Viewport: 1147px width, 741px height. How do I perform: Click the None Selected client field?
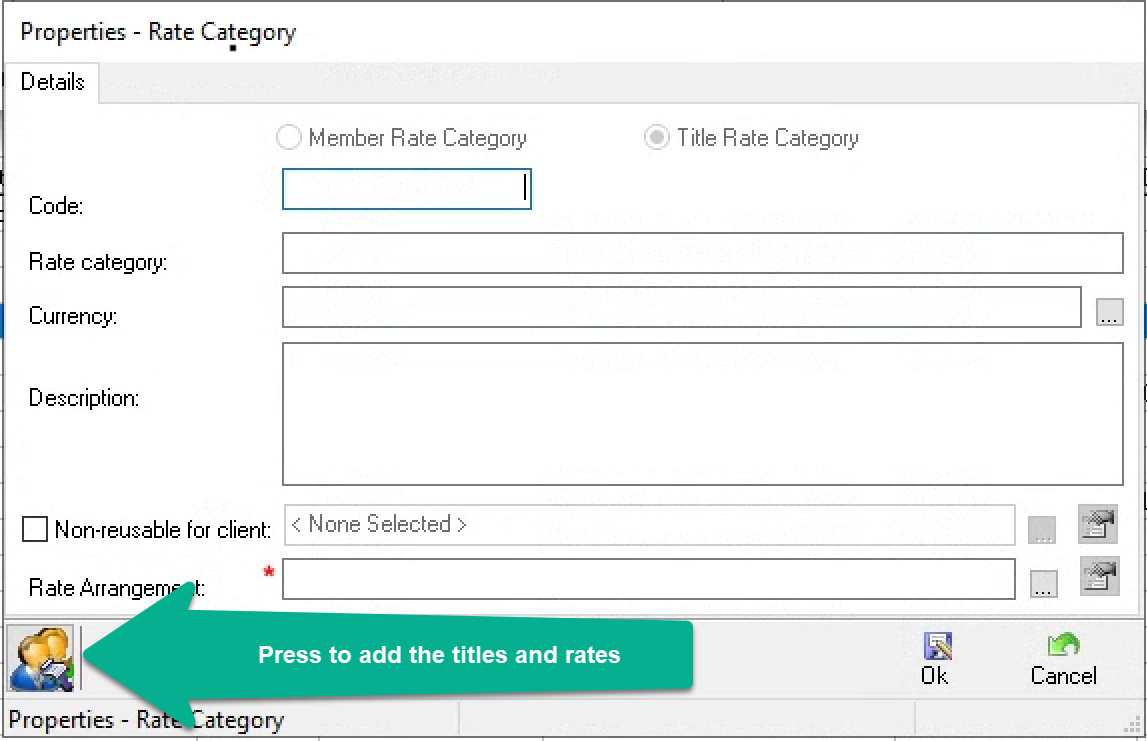point(650,524)
